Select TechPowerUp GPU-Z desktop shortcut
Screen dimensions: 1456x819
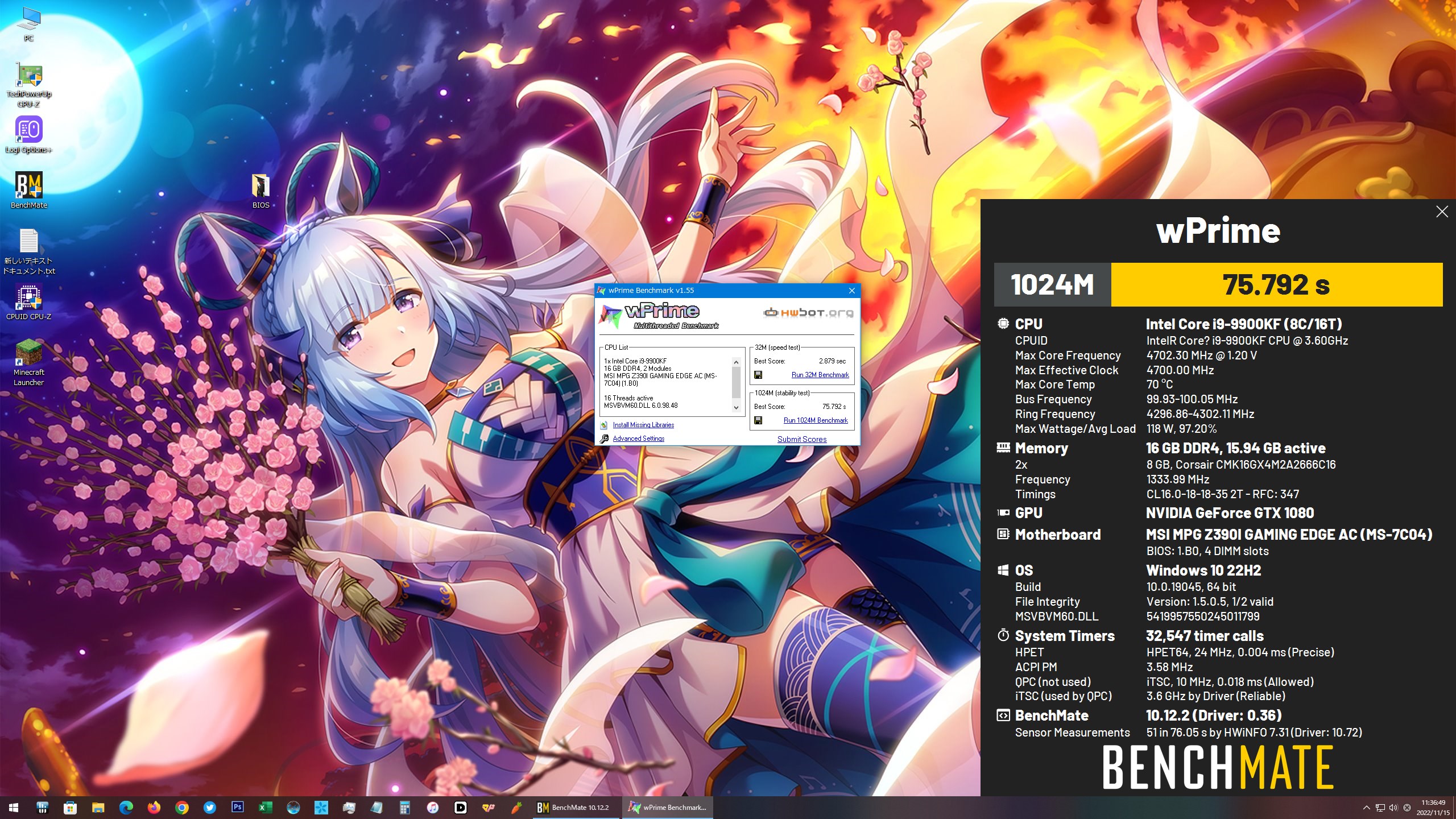28,85
